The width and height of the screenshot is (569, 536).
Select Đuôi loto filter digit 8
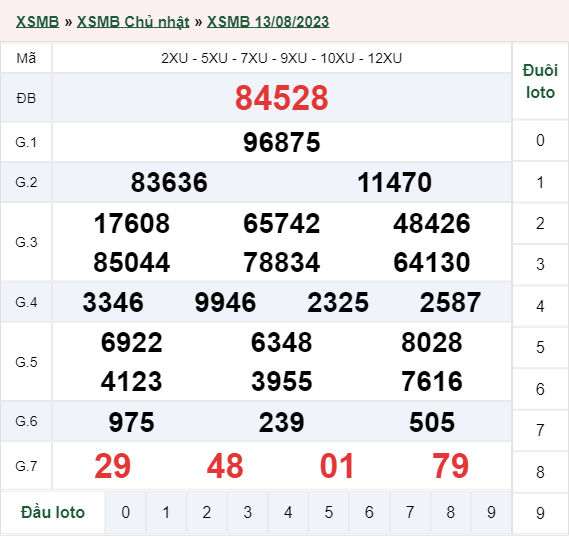coord(540,472)
